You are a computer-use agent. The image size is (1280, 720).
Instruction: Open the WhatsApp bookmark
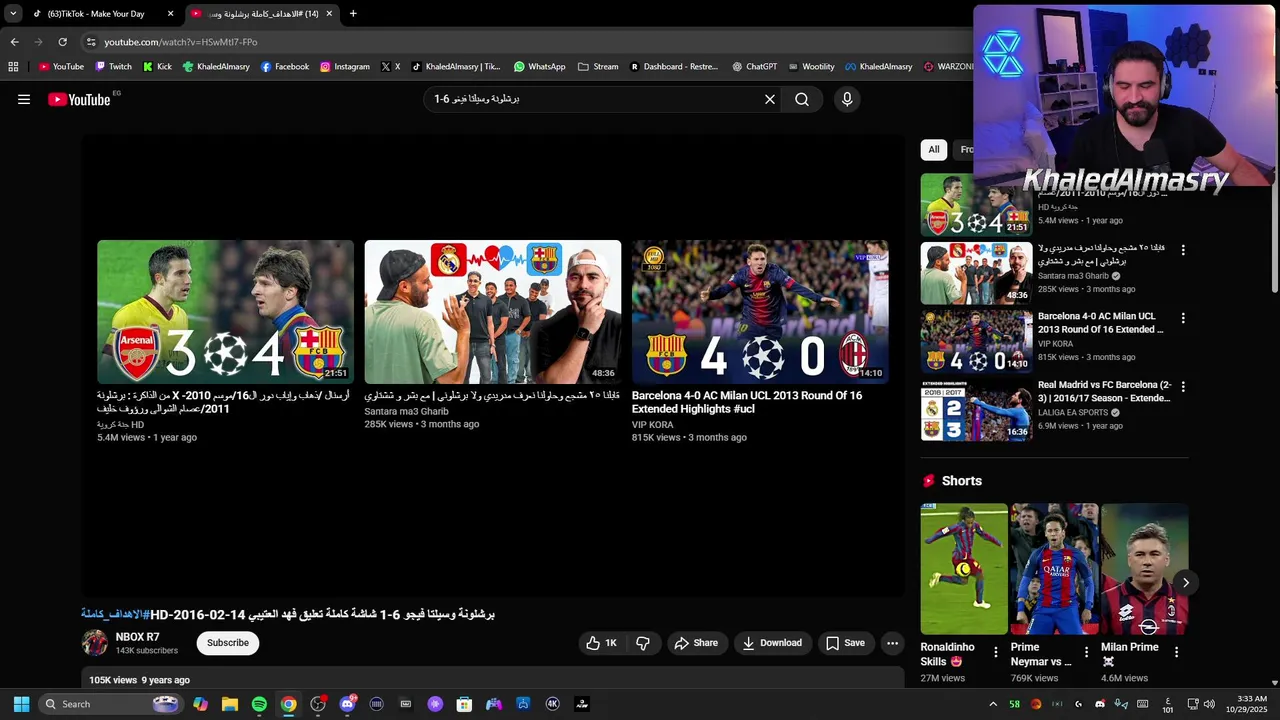point(539,67)
